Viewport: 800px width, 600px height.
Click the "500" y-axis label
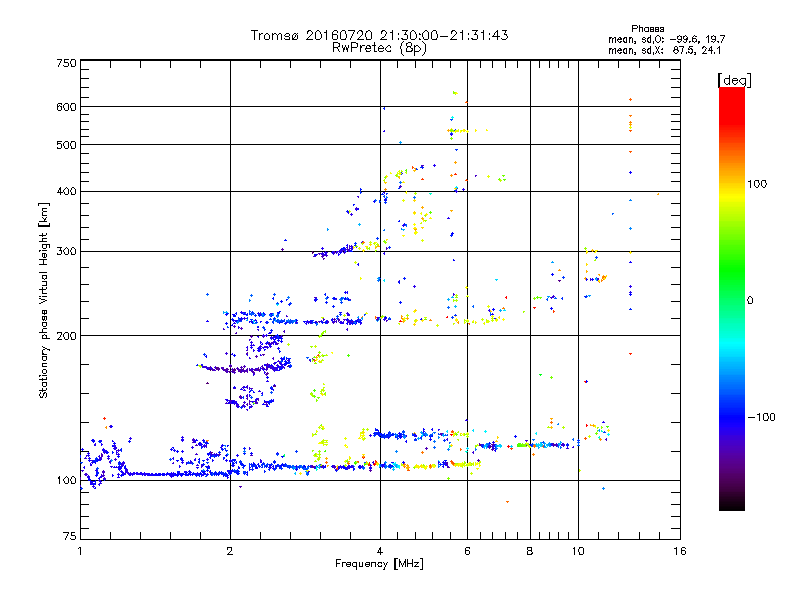pyautogui.click(x=66, y=145)
